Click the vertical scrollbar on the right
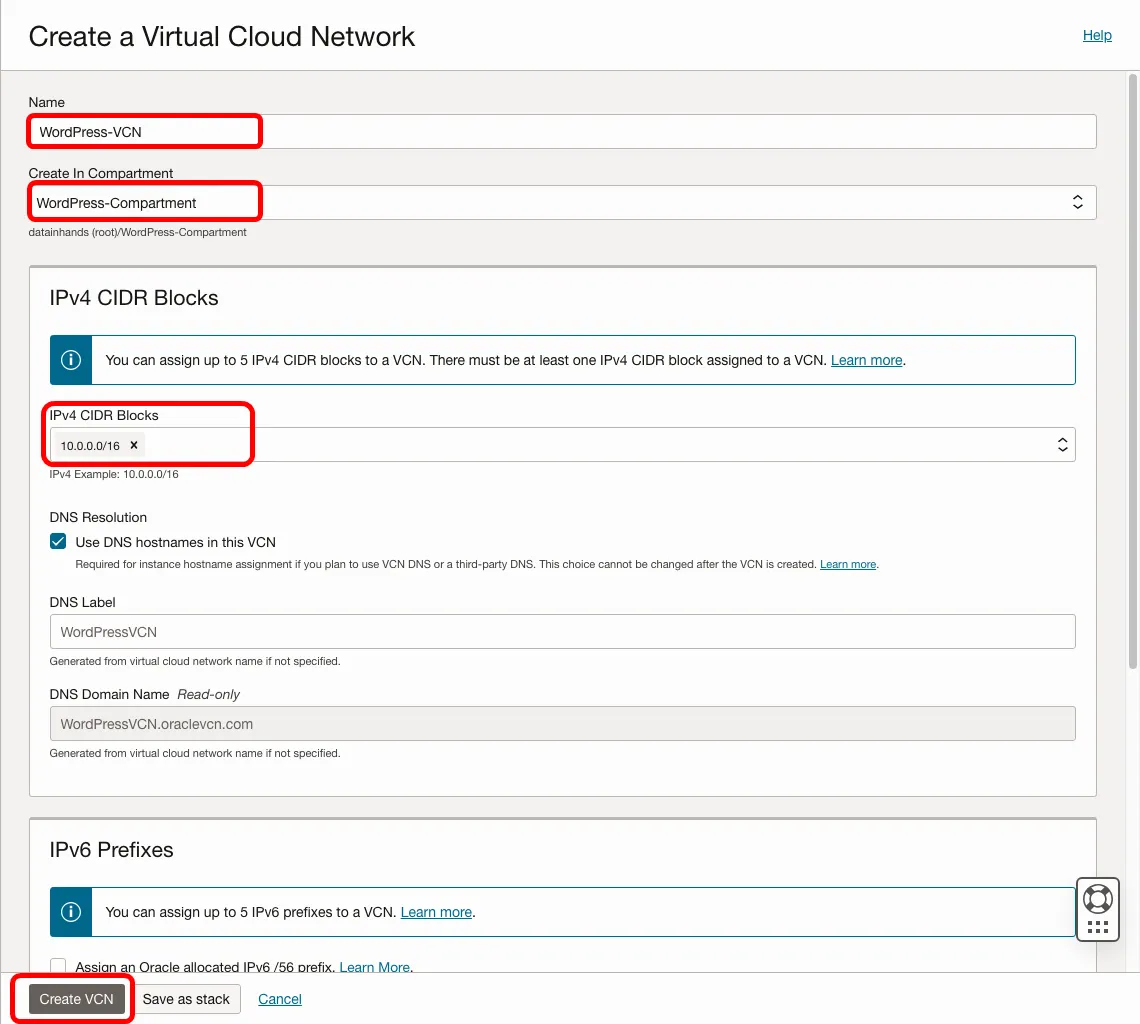This screenshot has width=1140, height=1024. click(1133, 371)
